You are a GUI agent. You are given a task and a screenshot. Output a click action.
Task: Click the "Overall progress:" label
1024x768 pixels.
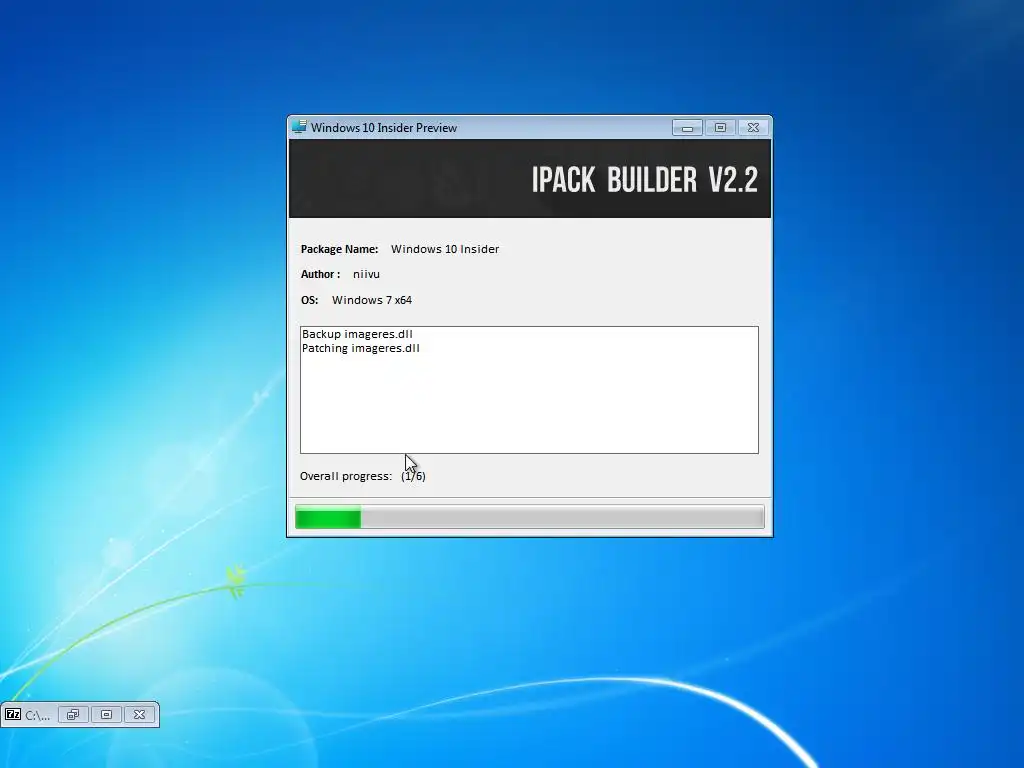tap(346, 476)
